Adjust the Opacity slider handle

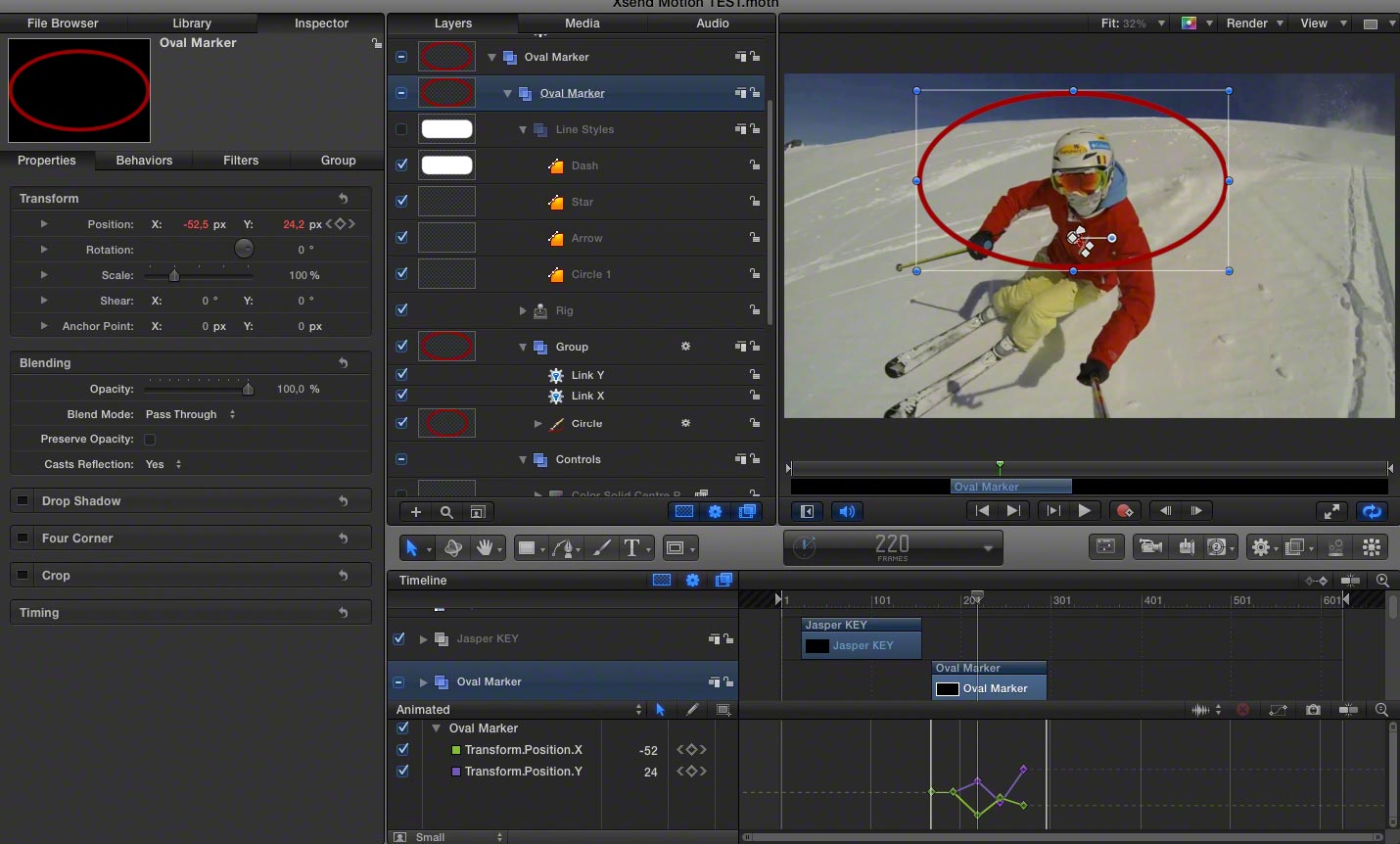tap(248, 389)
